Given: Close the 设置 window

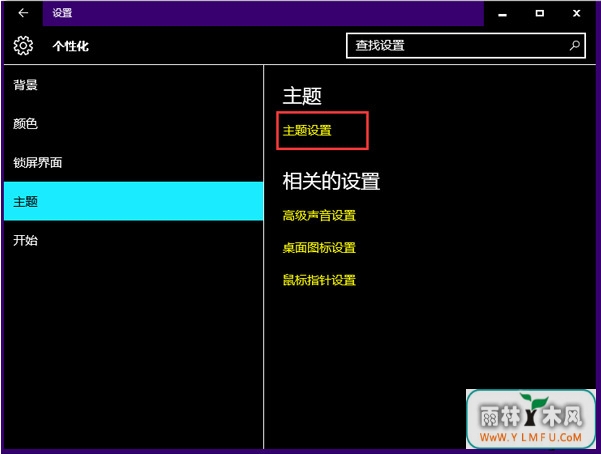Looking at the screenshot, I should 576,13.
